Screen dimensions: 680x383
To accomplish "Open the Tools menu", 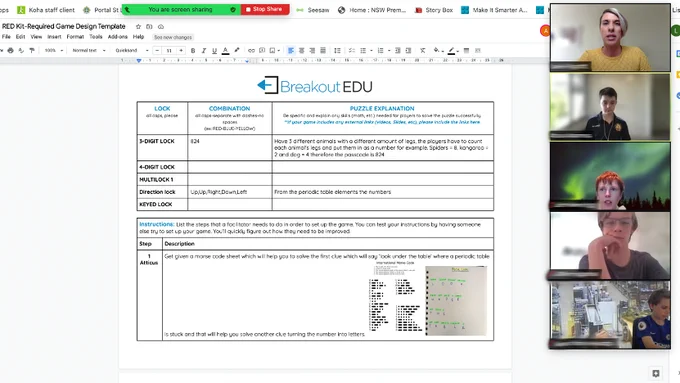I will pos(96,37).
